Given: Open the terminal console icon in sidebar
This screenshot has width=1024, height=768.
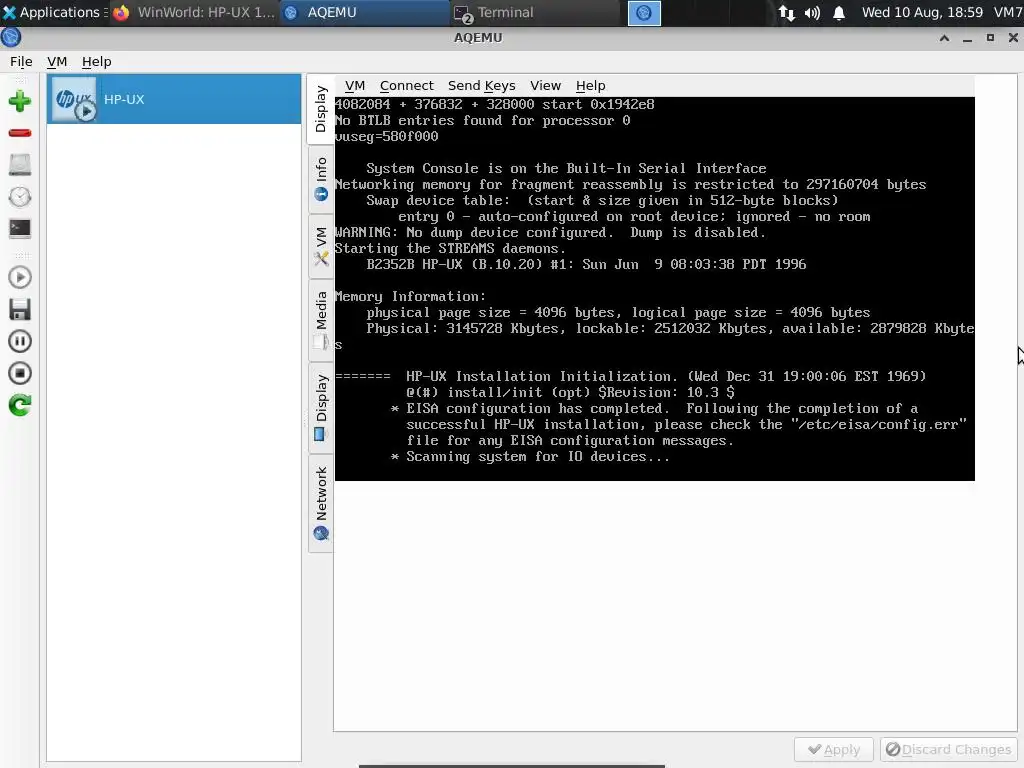Looking at the screenshot, I should pos(20,228).
